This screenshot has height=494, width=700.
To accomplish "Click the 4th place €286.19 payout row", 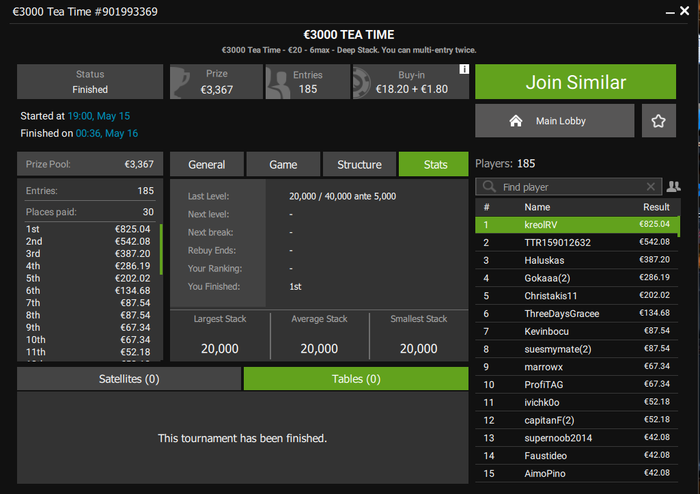I will click(88, 266).
